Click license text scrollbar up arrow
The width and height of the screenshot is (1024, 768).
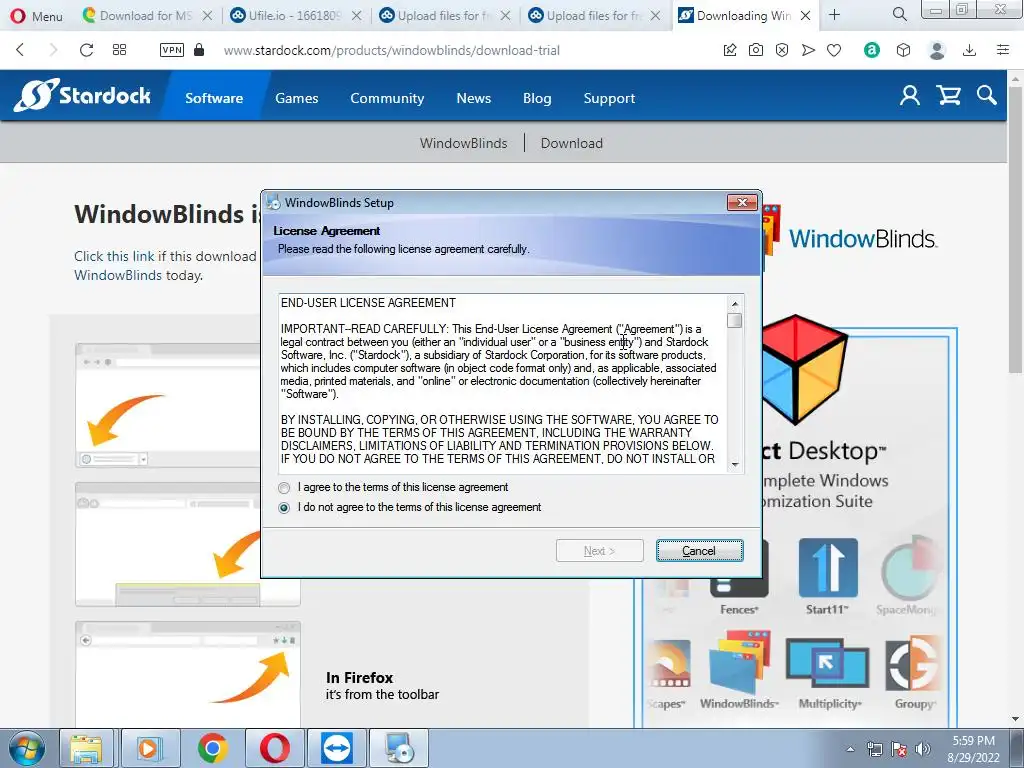point(735,304)
